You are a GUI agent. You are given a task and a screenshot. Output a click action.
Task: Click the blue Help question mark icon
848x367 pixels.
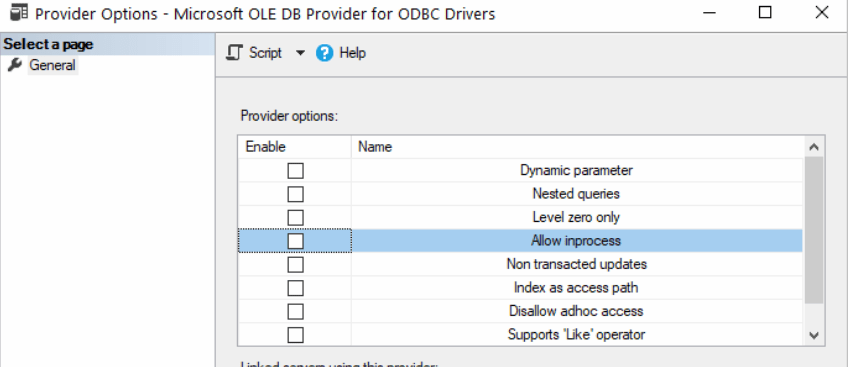coord(324,53)
